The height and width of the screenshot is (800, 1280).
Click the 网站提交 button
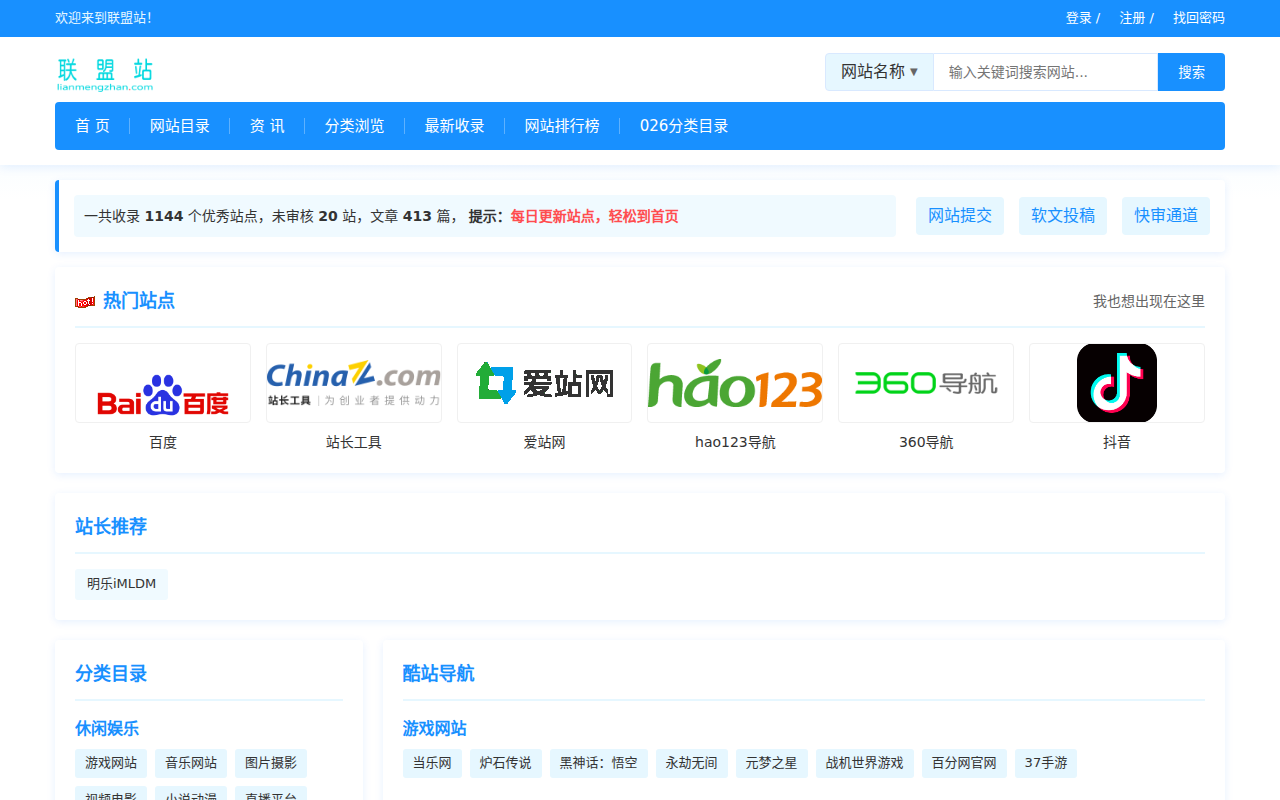(960, 216)
